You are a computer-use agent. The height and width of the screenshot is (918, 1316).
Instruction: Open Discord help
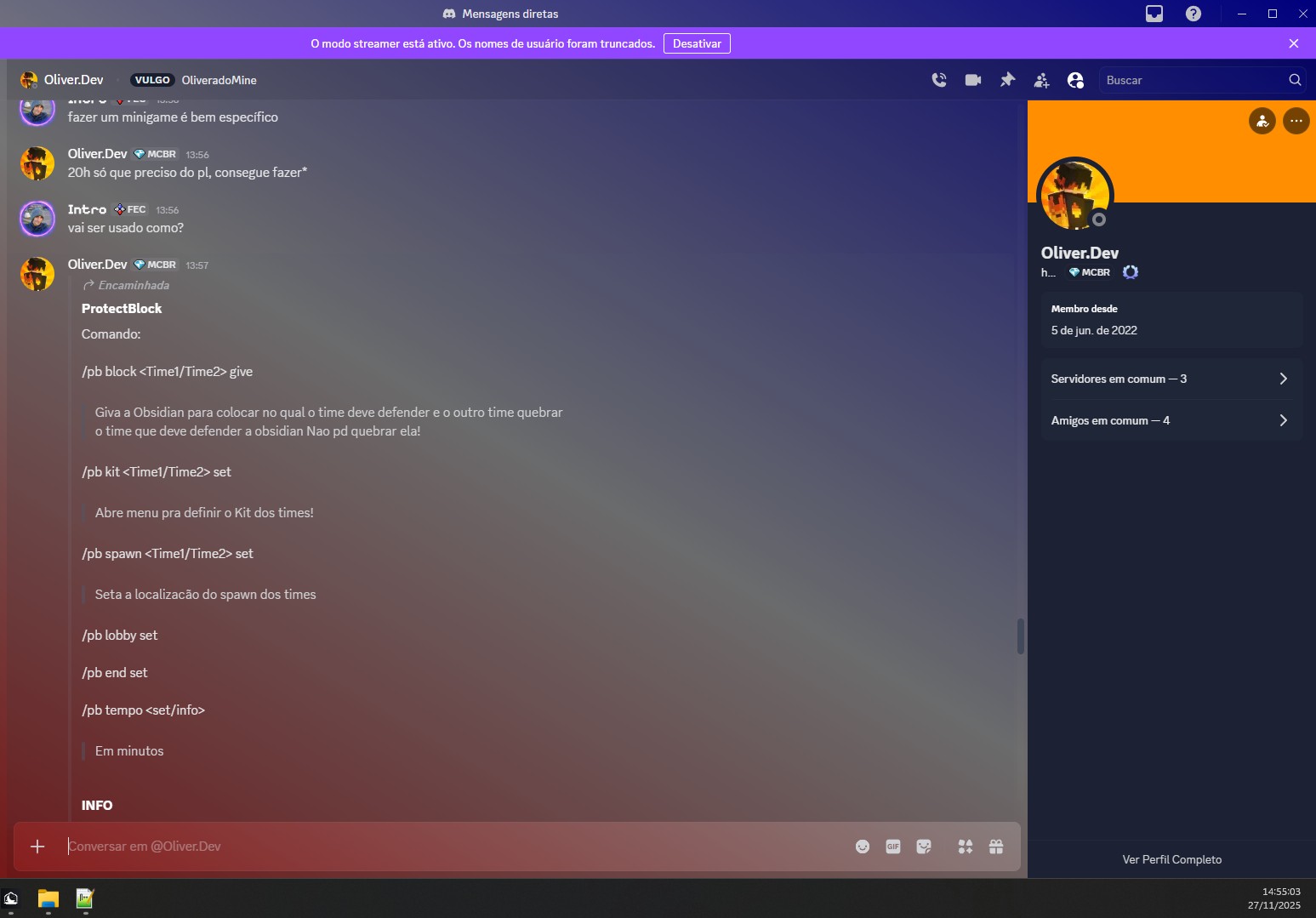click(1194, 14)
